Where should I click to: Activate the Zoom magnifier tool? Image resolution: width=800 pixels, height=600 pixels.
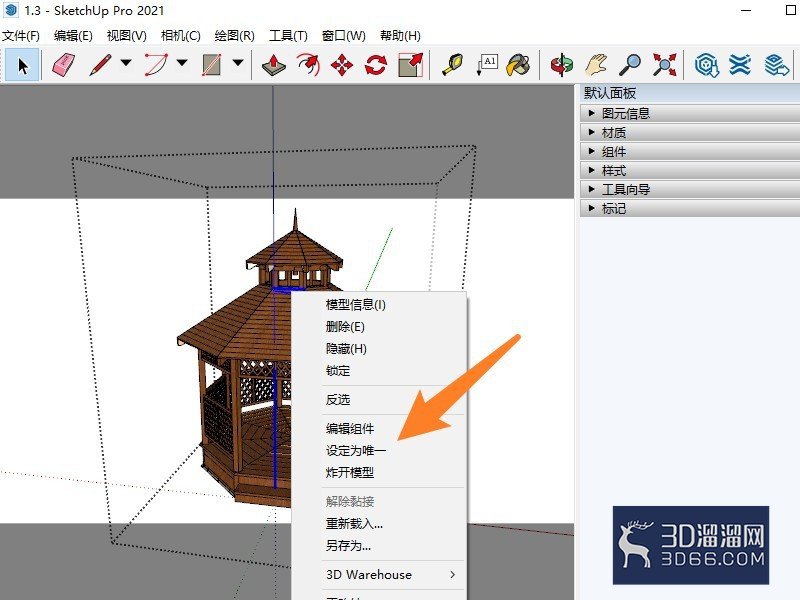(x=630, y=65)
